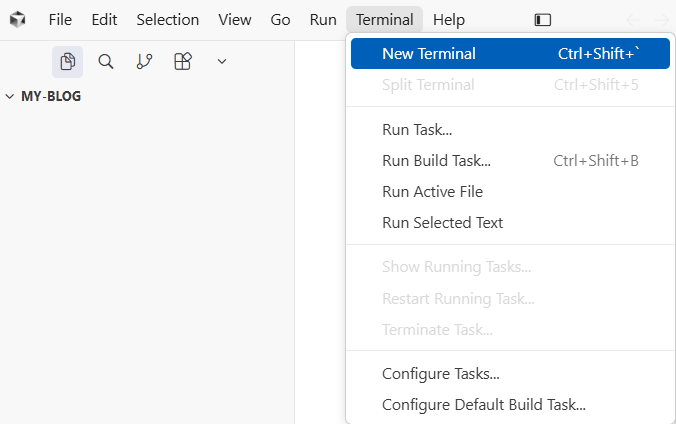This screenshot has width=676, height=424.
Task: Open the File menu
Action: click(60, 20)
